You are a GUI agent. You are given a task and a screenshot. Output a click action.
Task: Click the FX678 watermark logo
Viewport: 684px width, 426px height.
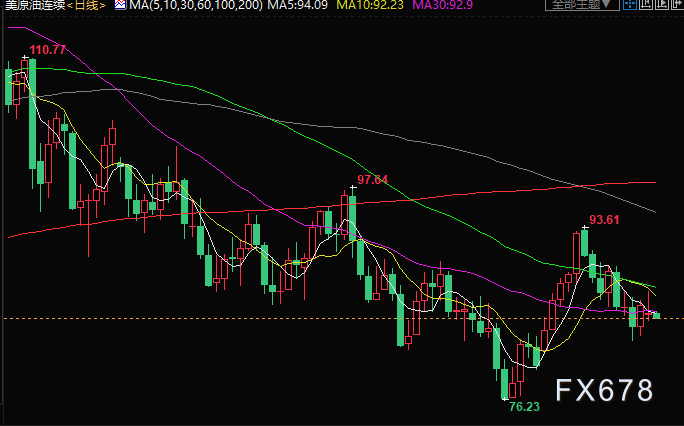(x=605, y=389)
